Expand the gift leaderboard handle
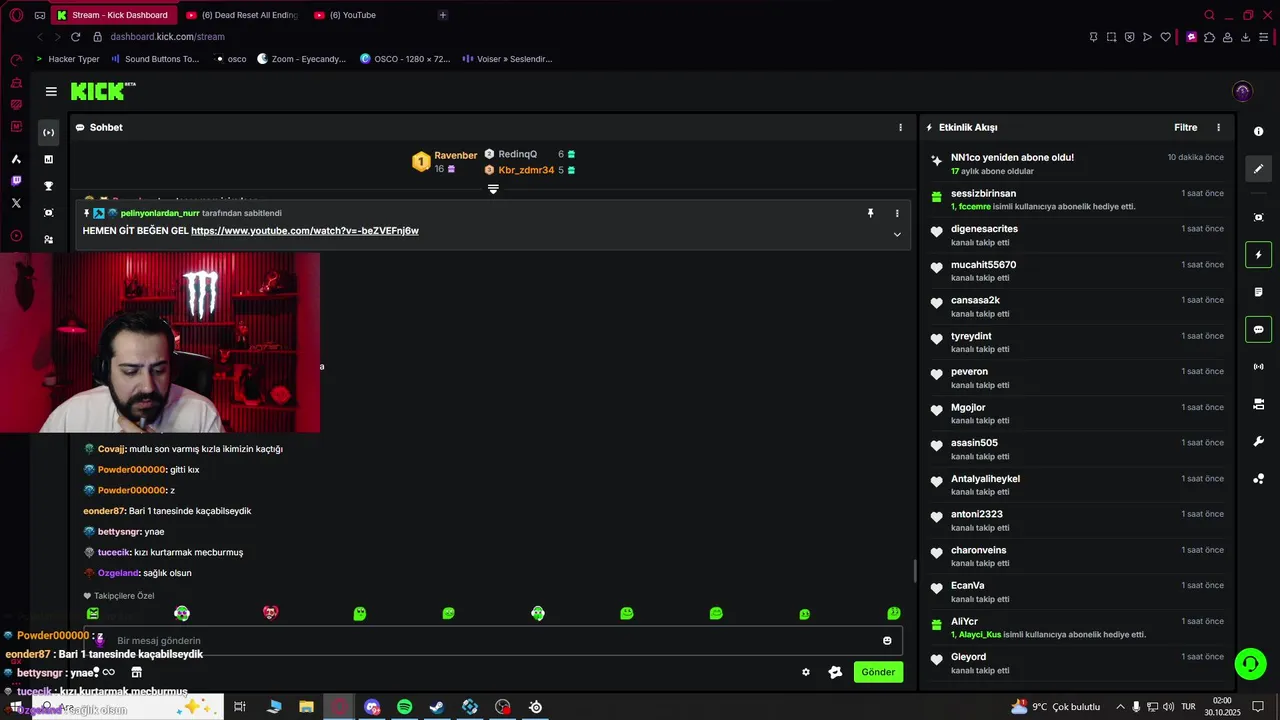This screenshot has width=1280, height=720. (x=493, y=188)
